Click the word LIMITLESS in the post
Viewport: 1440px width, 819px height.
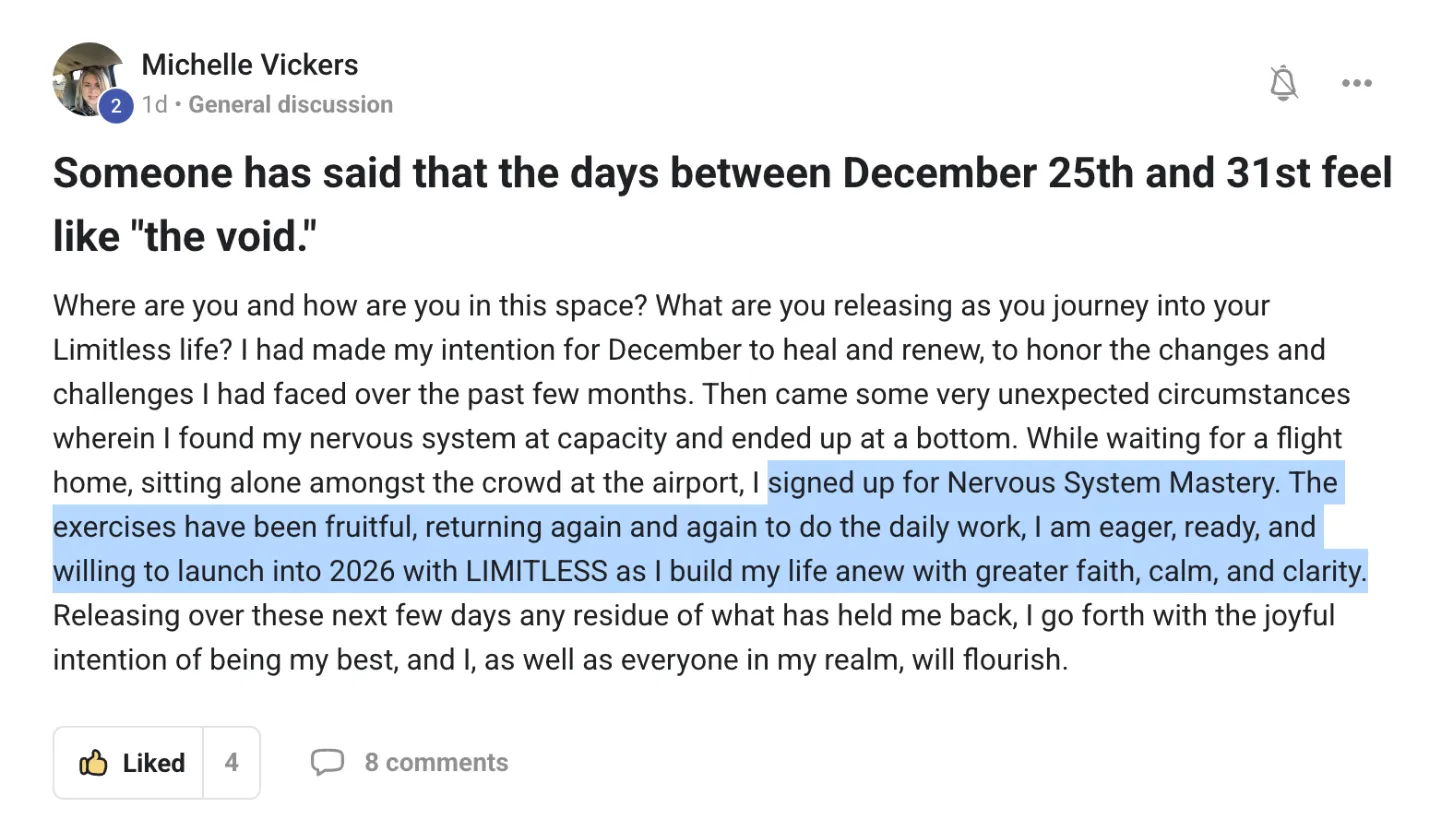[536, 571]
